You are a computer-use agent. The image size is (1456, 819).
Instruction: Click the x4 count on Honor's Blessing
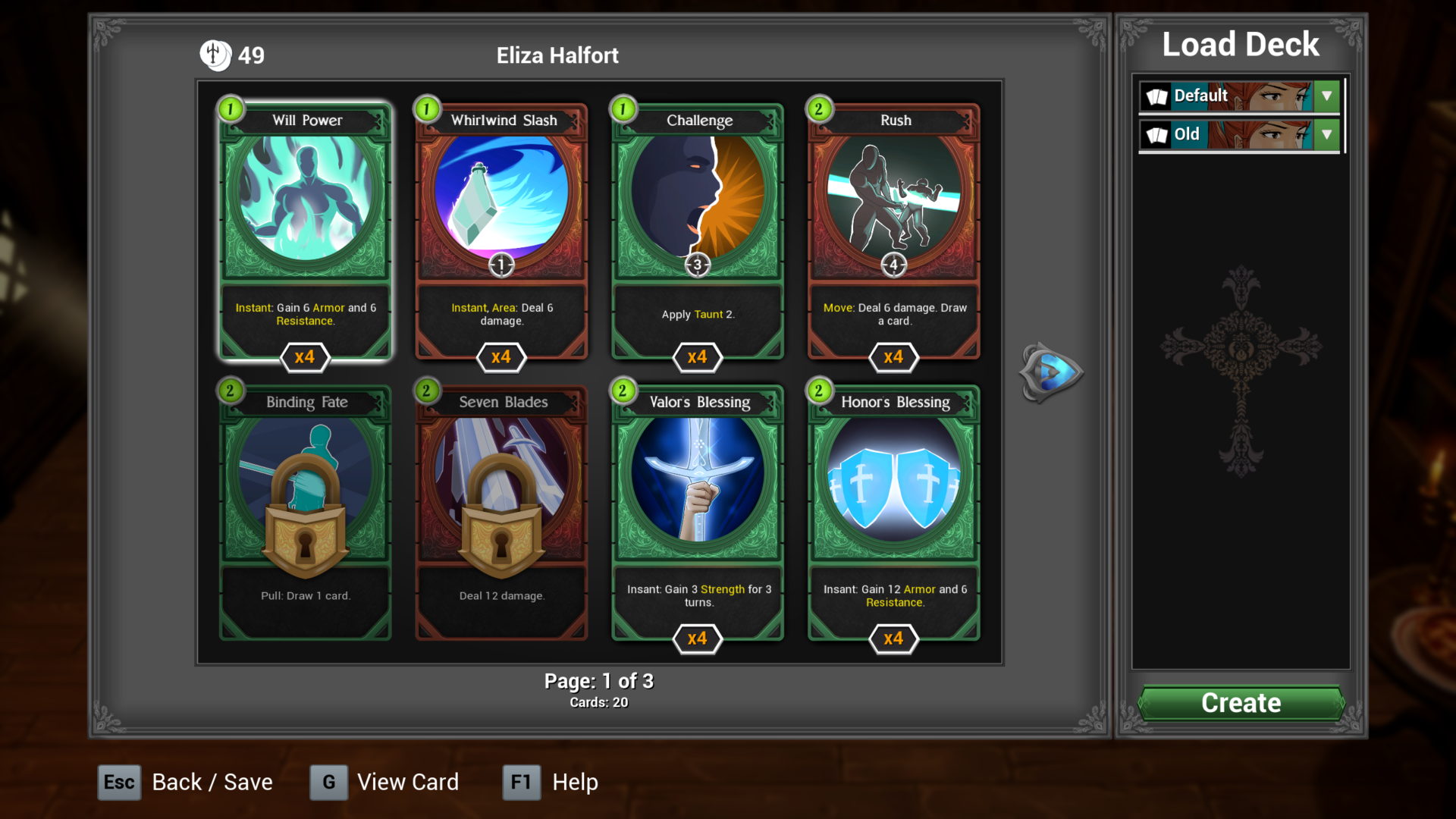894,639
